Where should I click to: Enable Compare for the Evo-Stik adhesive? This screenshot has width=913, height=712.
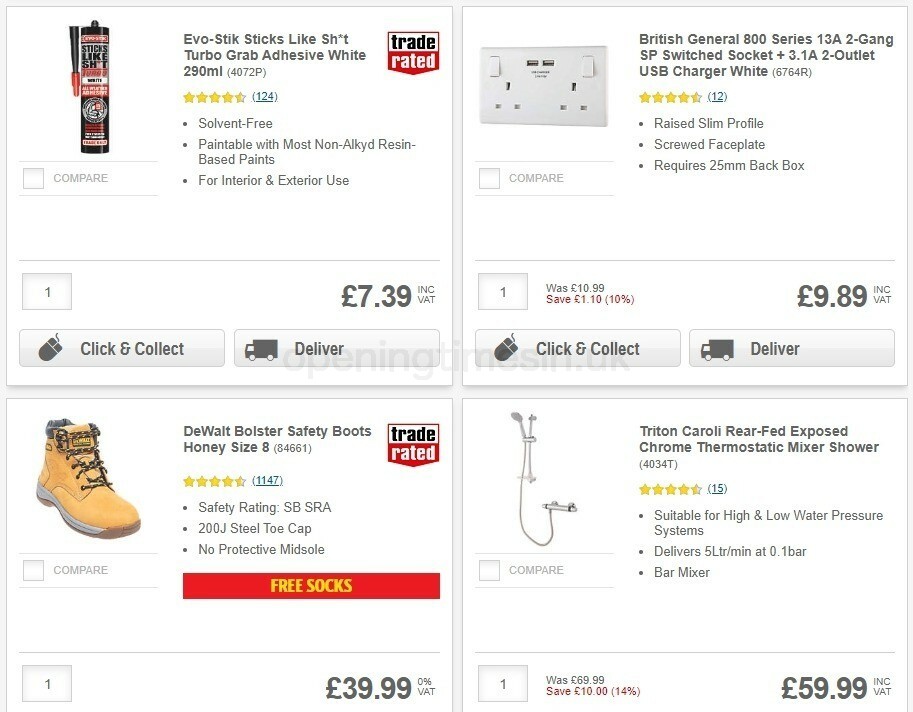point(33,178)
